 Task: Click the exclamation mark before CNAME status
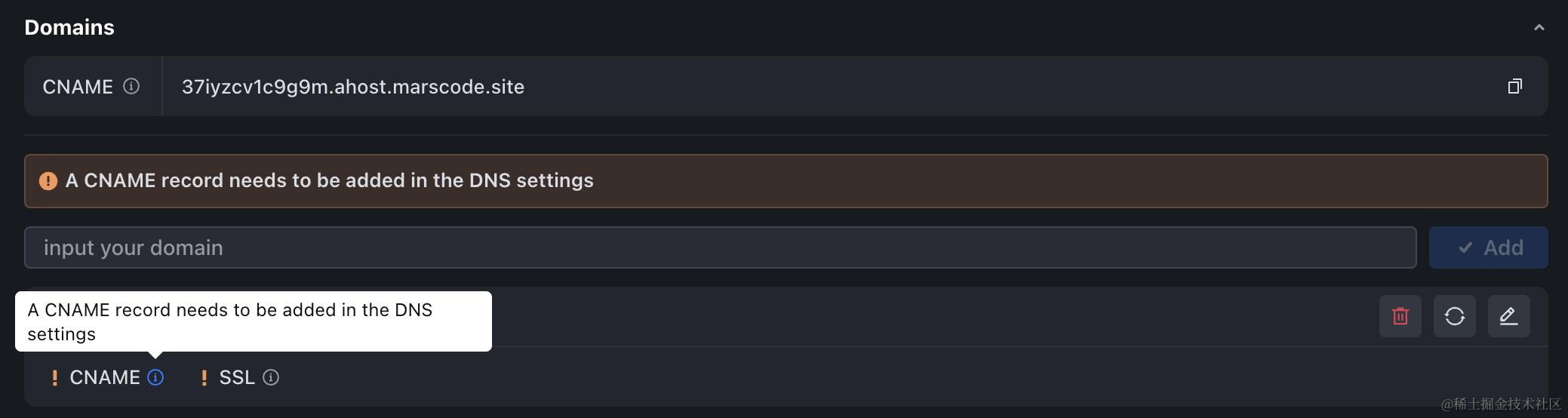coord(54,378)
